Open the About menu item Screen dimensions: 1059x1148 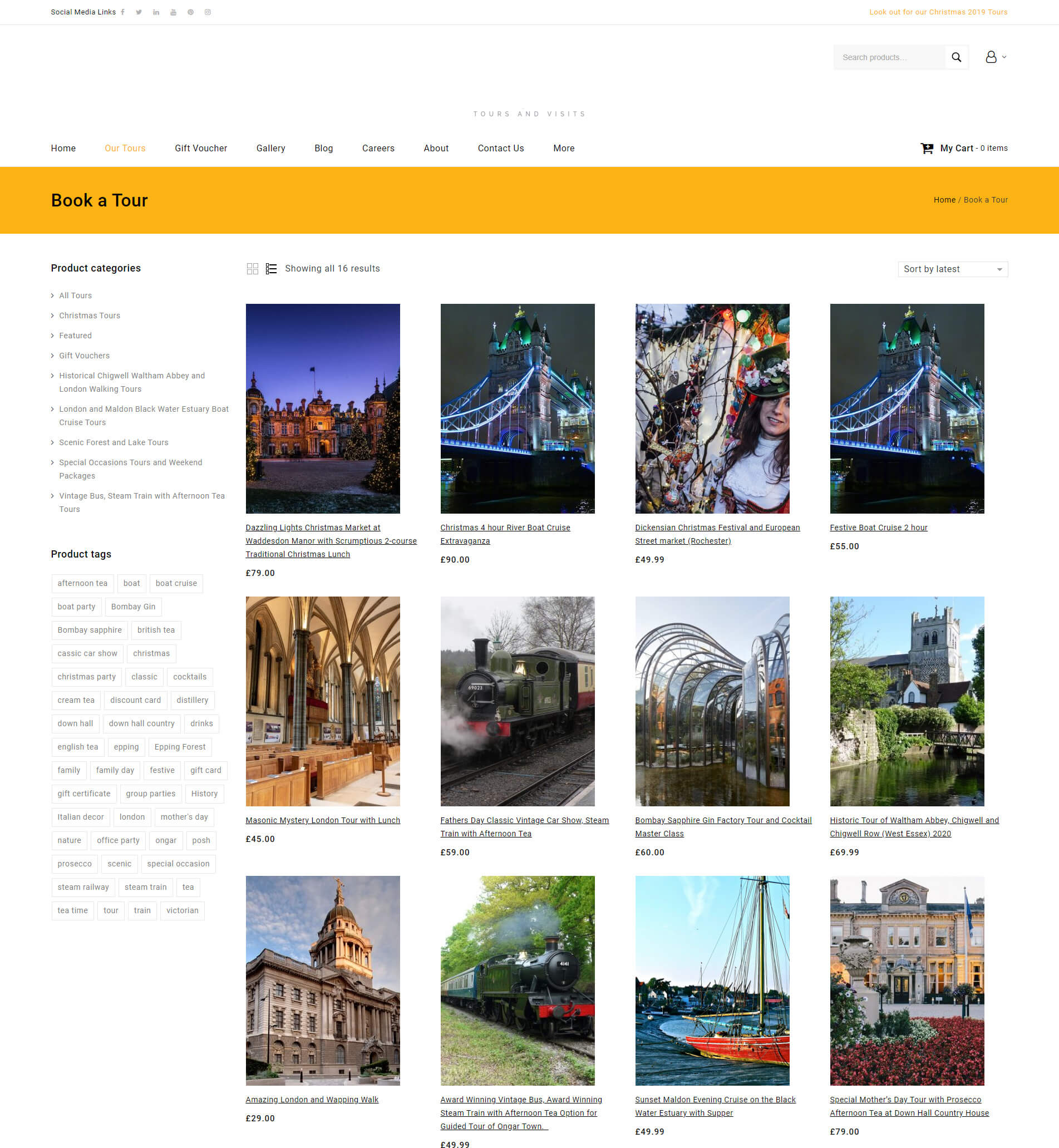tap(436, 149)
